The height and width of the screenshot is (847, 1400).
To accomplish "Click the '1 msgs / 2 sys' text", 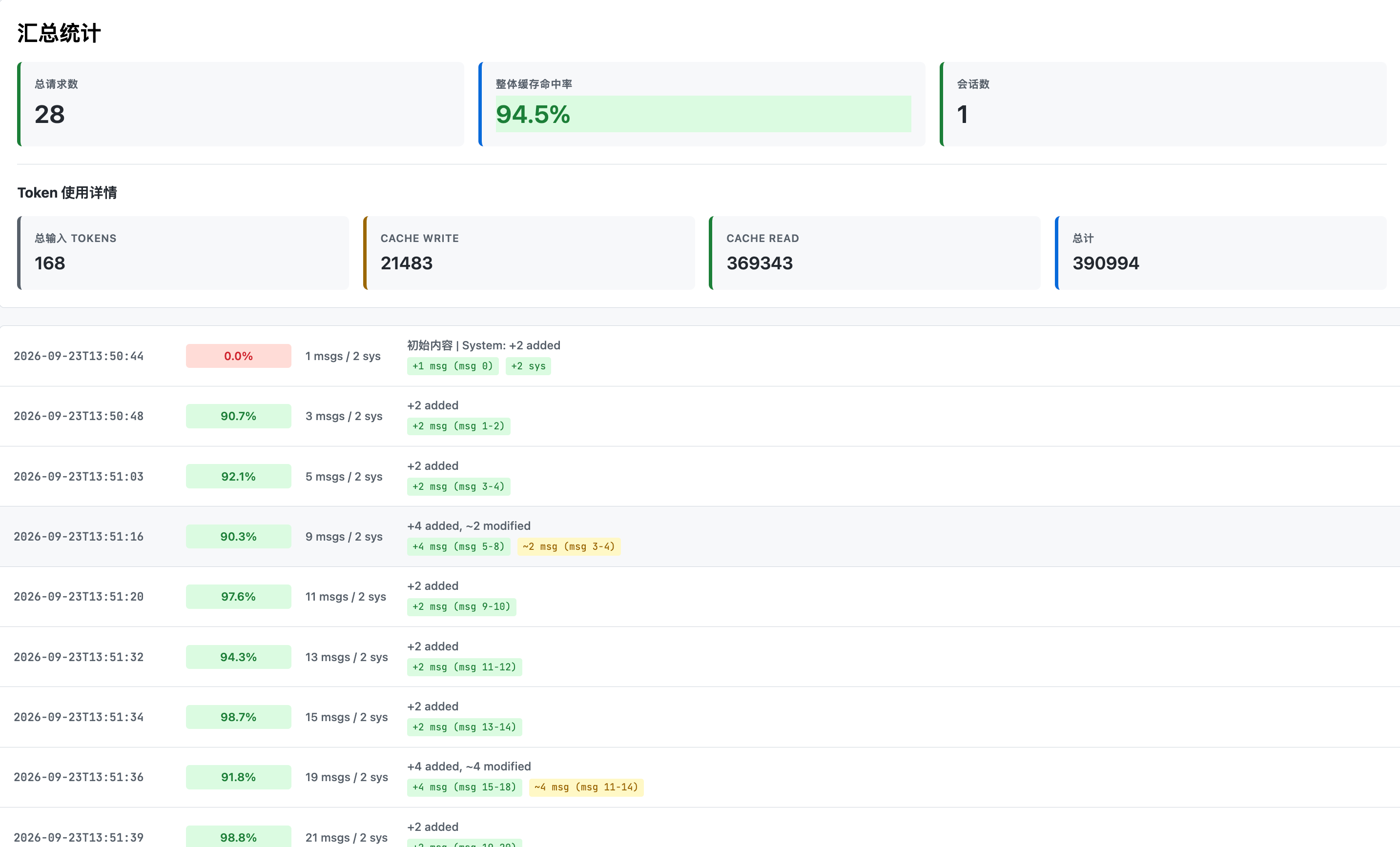I will pos(343,356).
